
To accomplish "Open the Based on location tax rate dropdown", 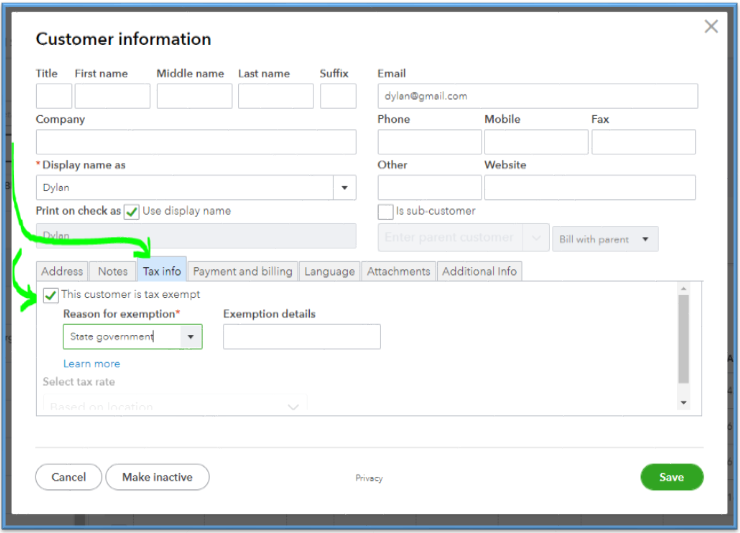I will [x=175, y=405].
